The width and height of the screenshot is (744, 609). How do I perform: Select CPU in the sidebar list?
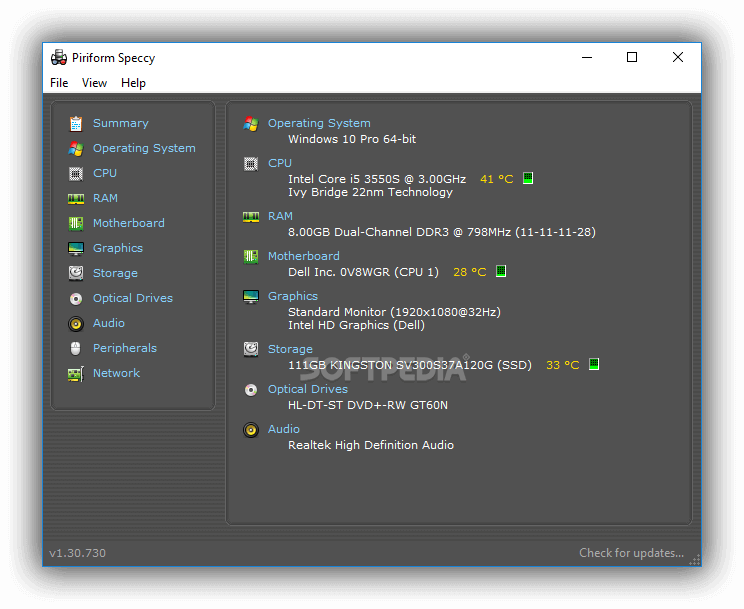(105, 173)
